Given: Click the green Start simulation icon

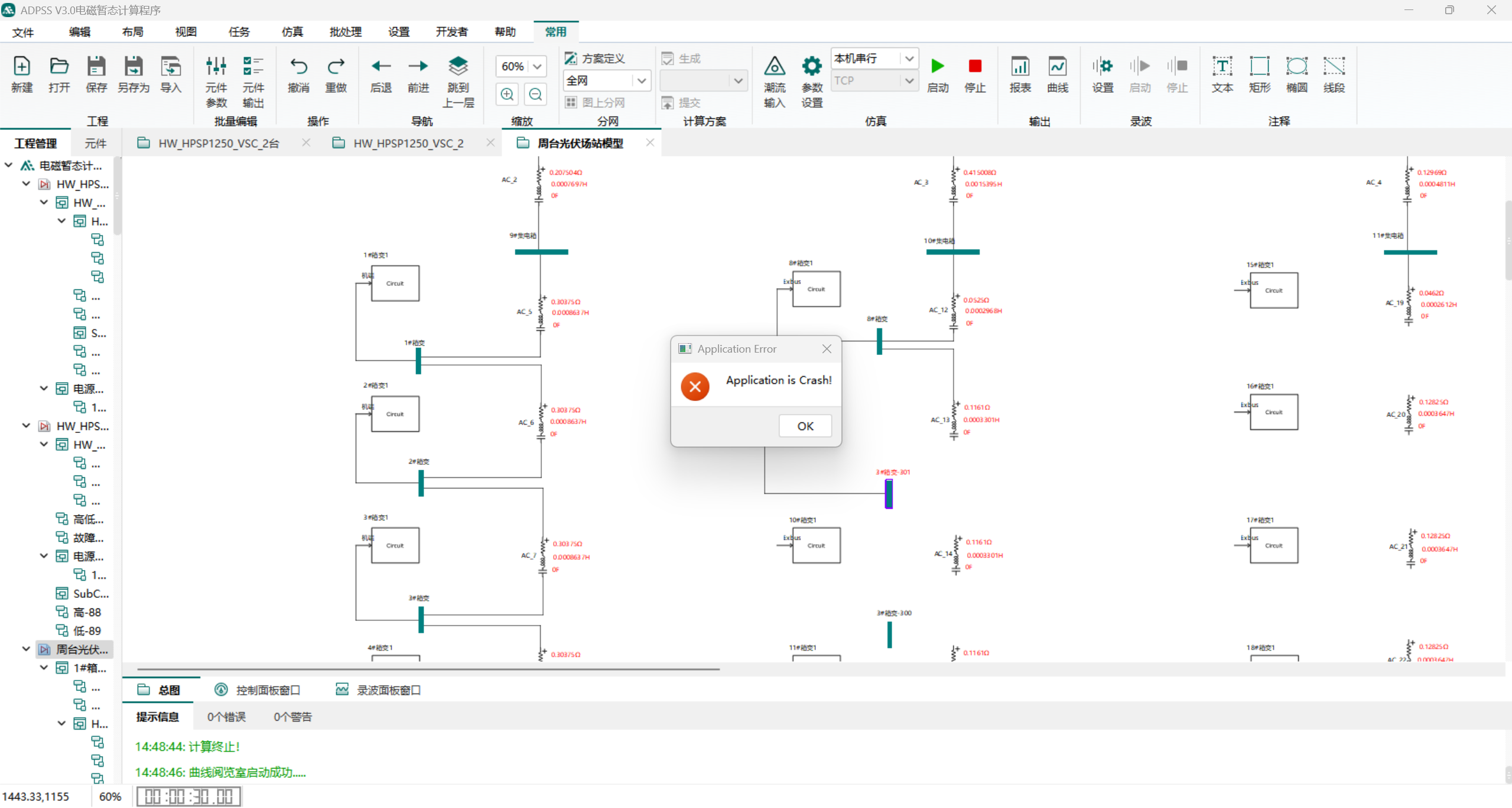Looking at the screenshot, I should [937, 66].
